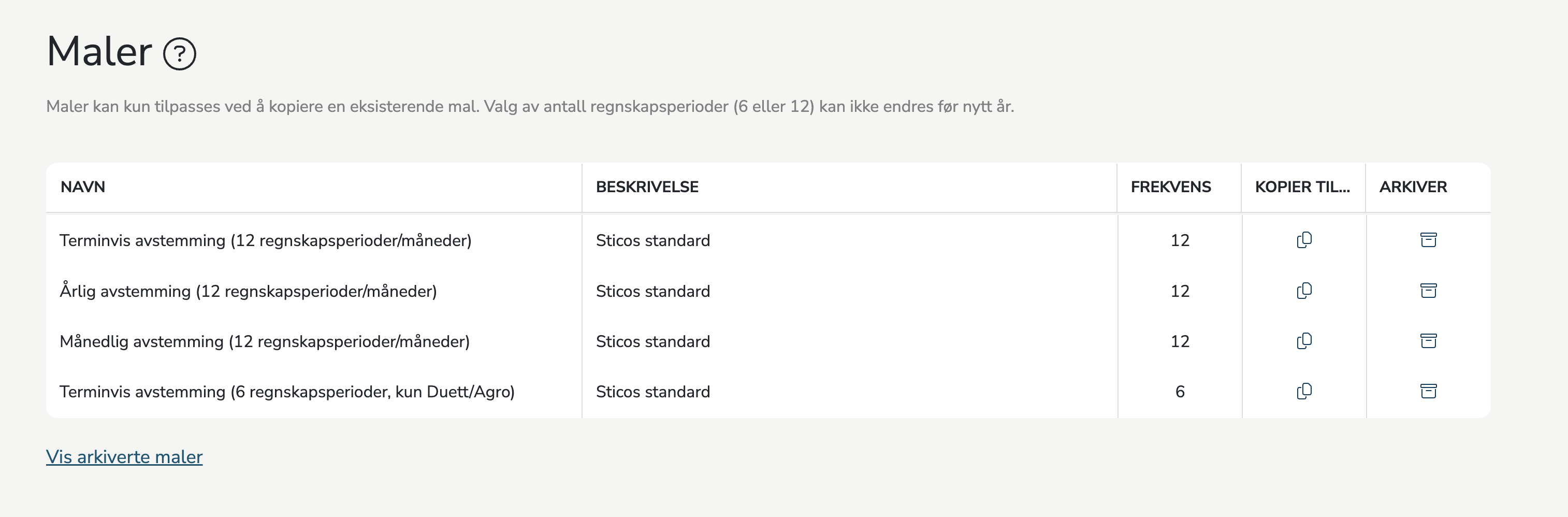Viewport: 1568px width, 517px height.
Task: Click the NAVN column header
Action: point(83,187)
